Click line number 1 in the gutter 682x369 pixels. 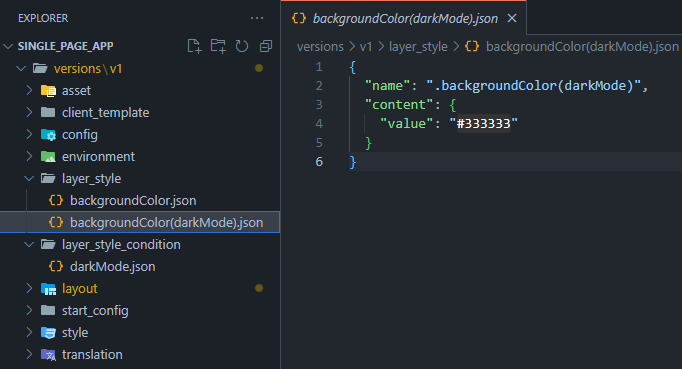coord(319,67)
